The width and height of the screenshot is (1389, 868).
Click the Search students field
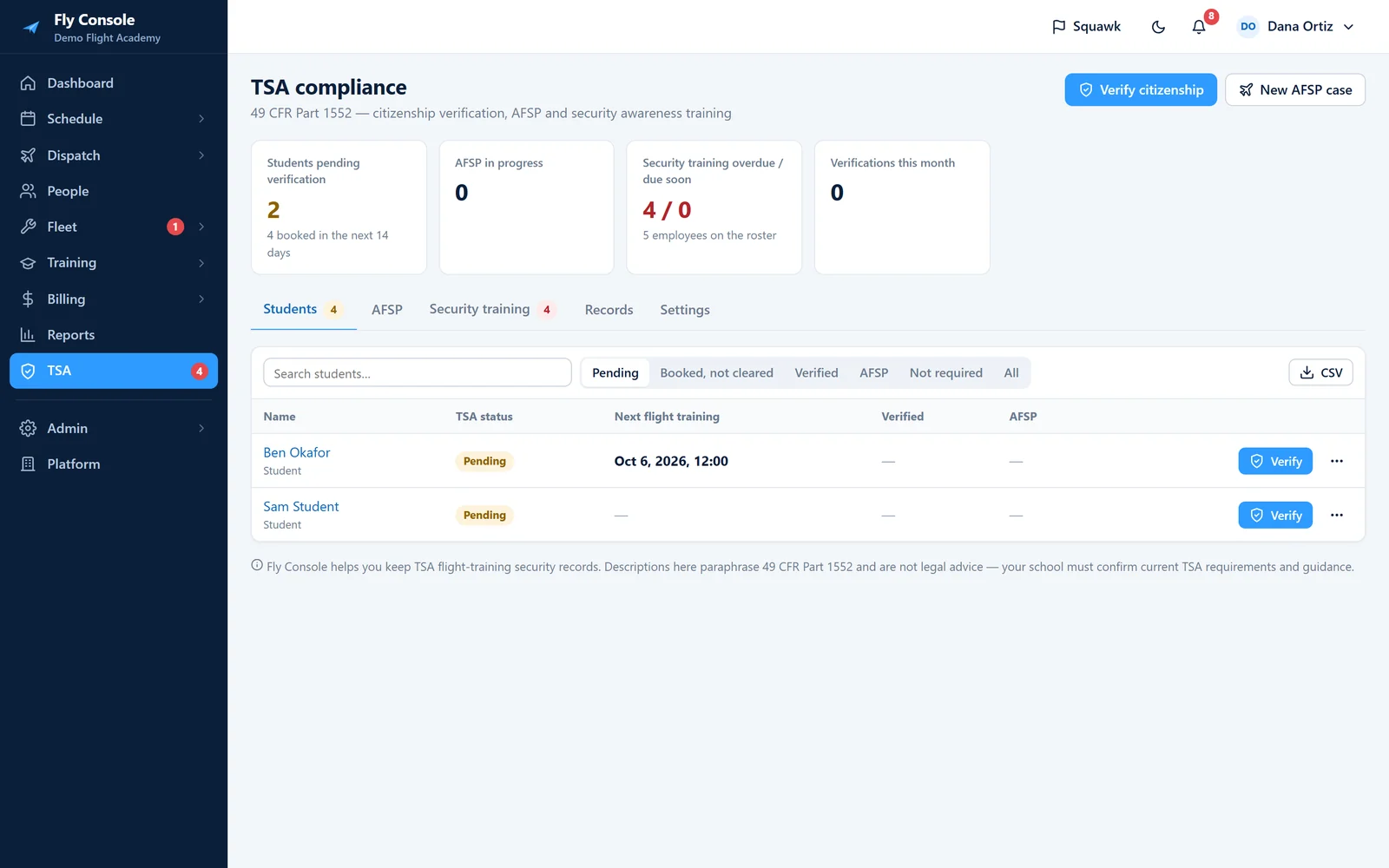pyautogui.click(x=418, y=373)
